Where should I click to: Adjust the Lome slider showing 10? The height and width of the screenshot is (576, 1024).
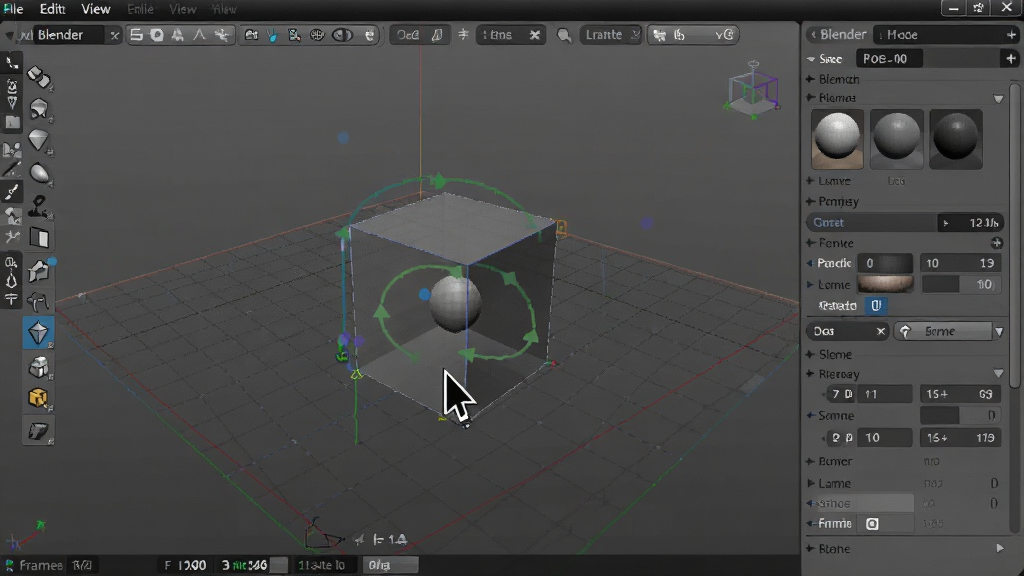coord(961,284)
